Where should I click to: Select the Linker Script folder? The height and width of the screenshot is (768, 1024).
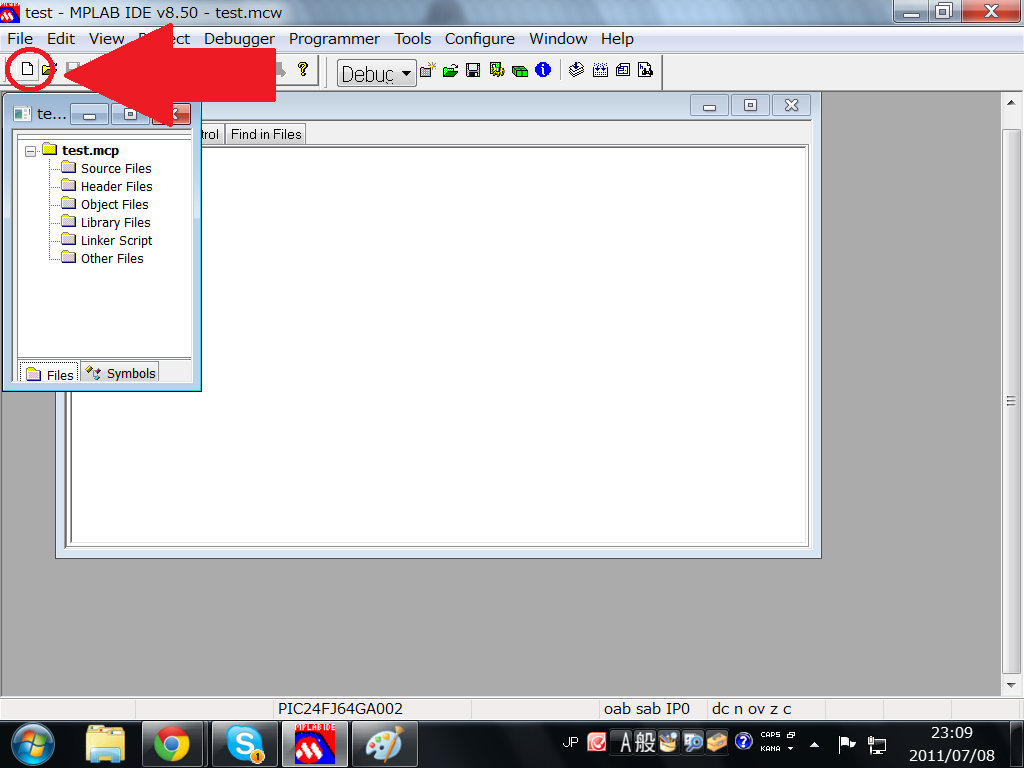[x=116, y=240]
